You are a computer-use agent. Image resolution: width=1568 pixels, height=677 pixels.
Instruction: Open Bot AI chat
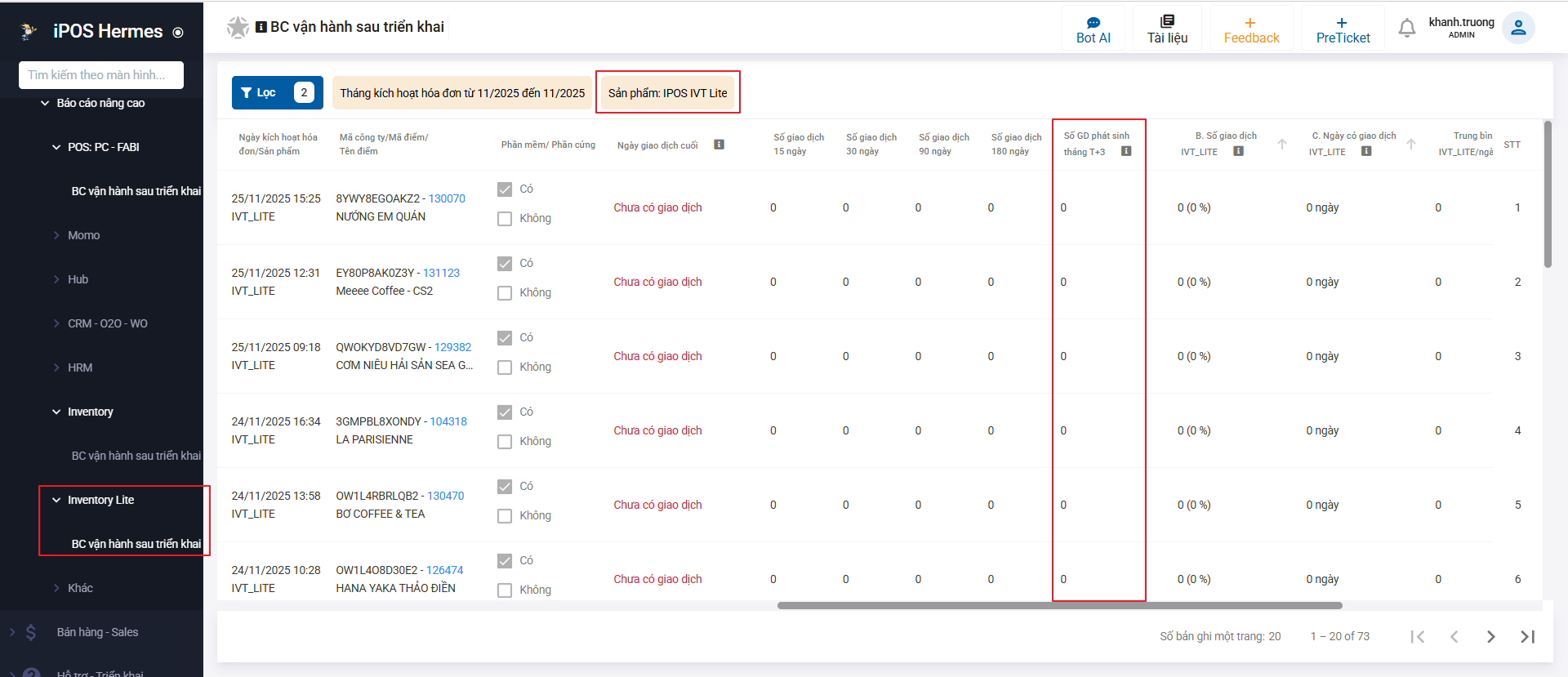1093,29
